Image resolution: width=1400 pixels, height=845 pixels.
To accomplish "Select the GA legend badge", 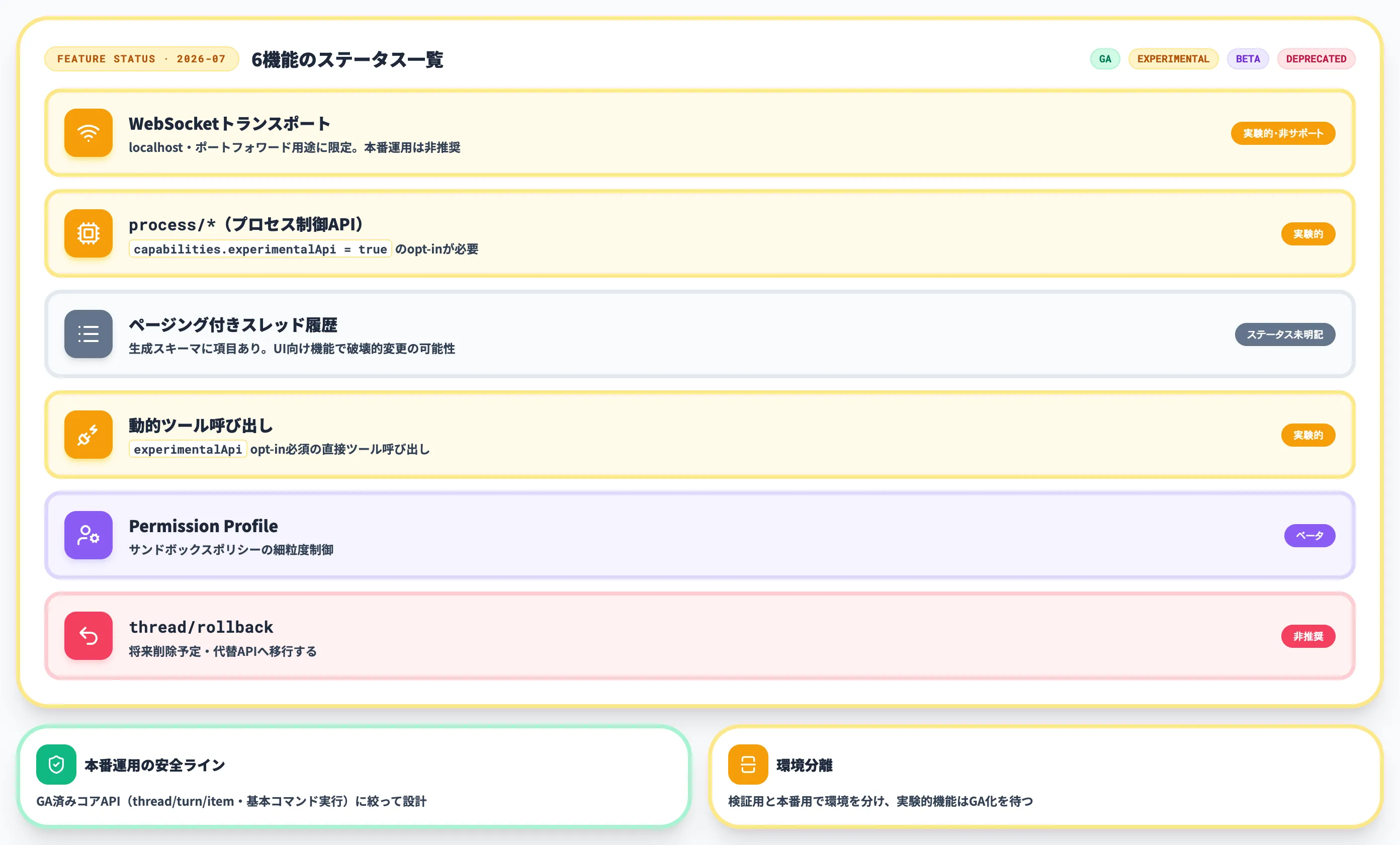I will pyautogui.click(x=1105, y=59).
